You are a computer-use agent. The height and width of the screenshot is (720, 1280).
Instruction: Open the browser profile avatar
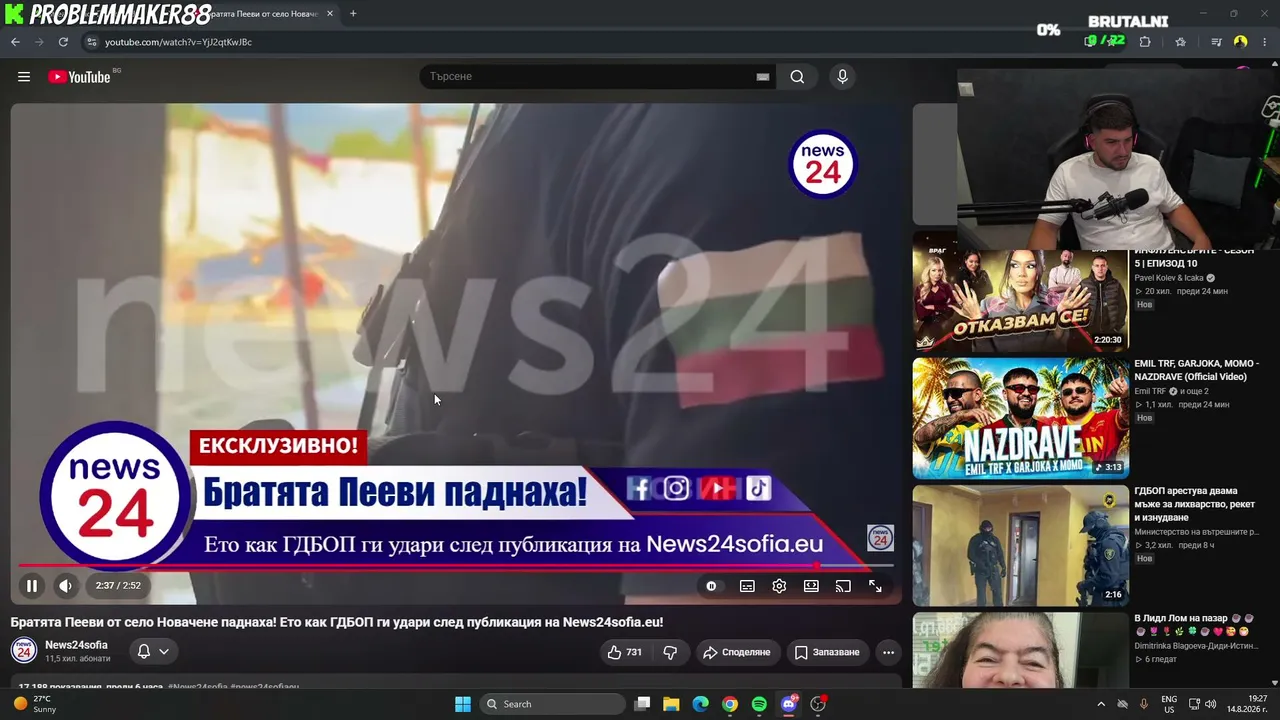click(1240, 42)
